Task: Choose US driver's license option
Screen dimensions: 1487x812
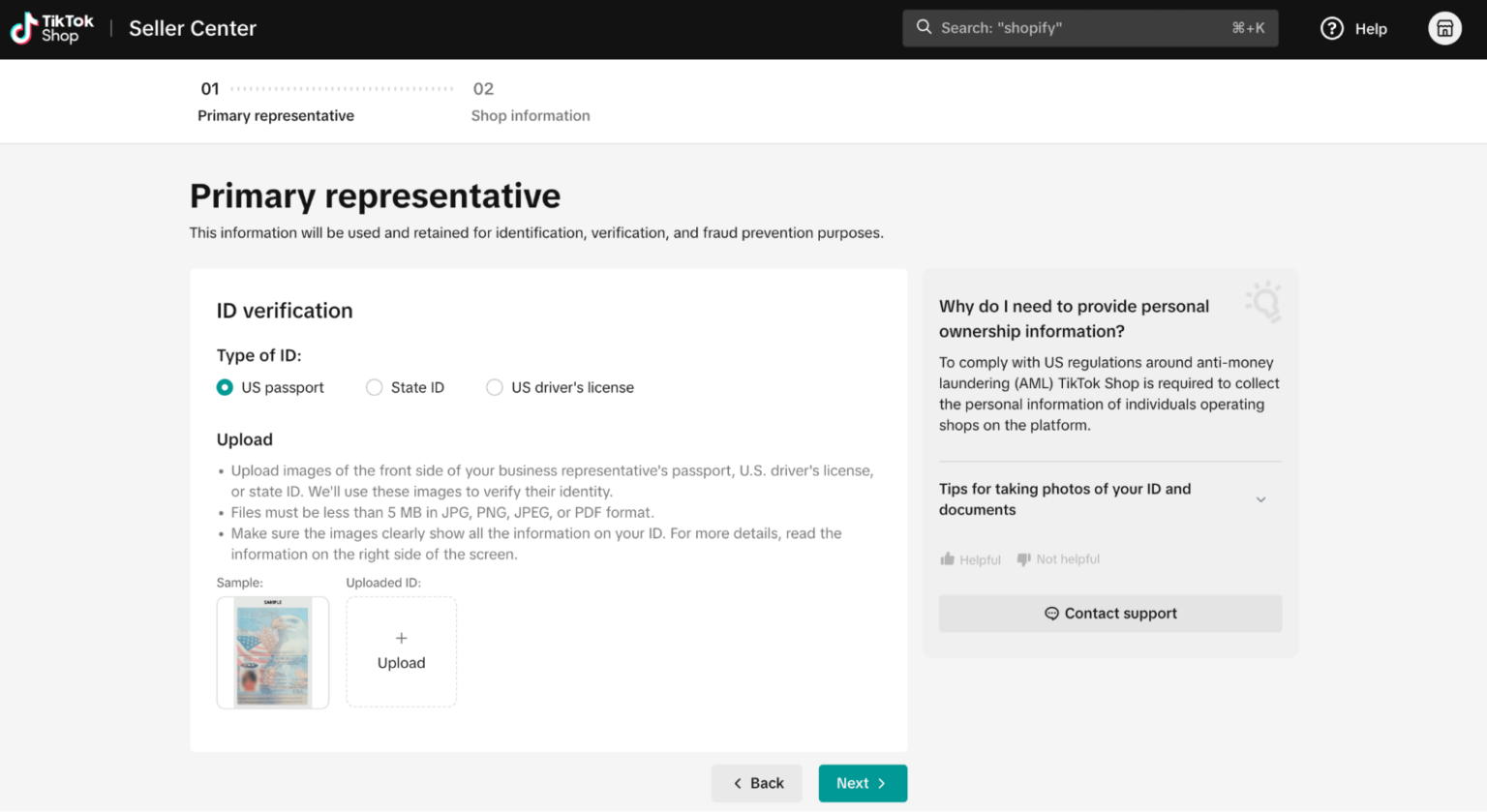Action: [x=495, y=386]
